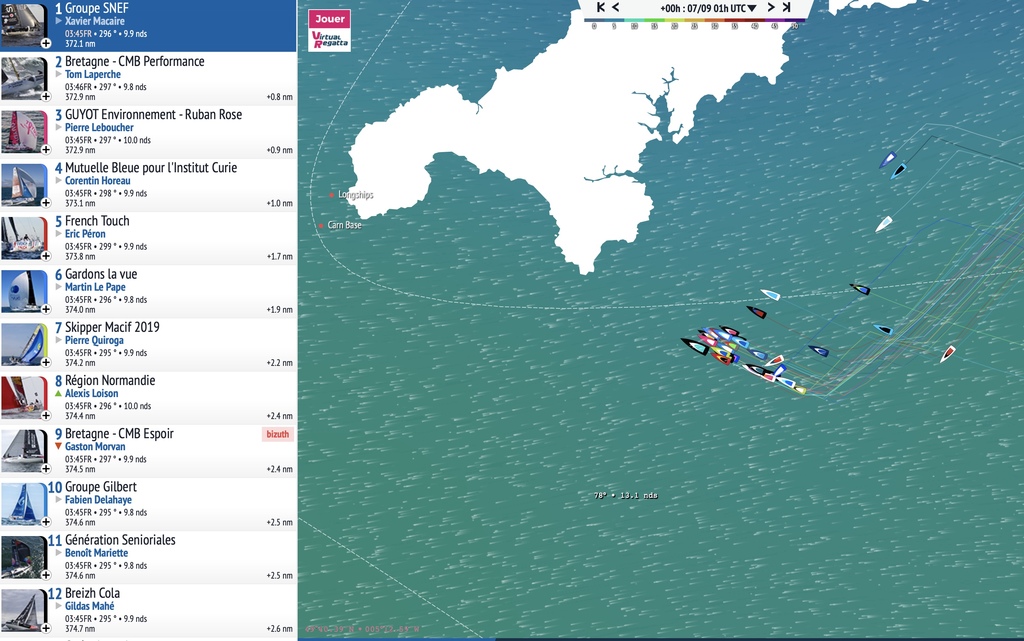This screenshot has height=641, width=1024.
Task: Open the Groupe SNEF boat photo
Action: tap(24, 25)
